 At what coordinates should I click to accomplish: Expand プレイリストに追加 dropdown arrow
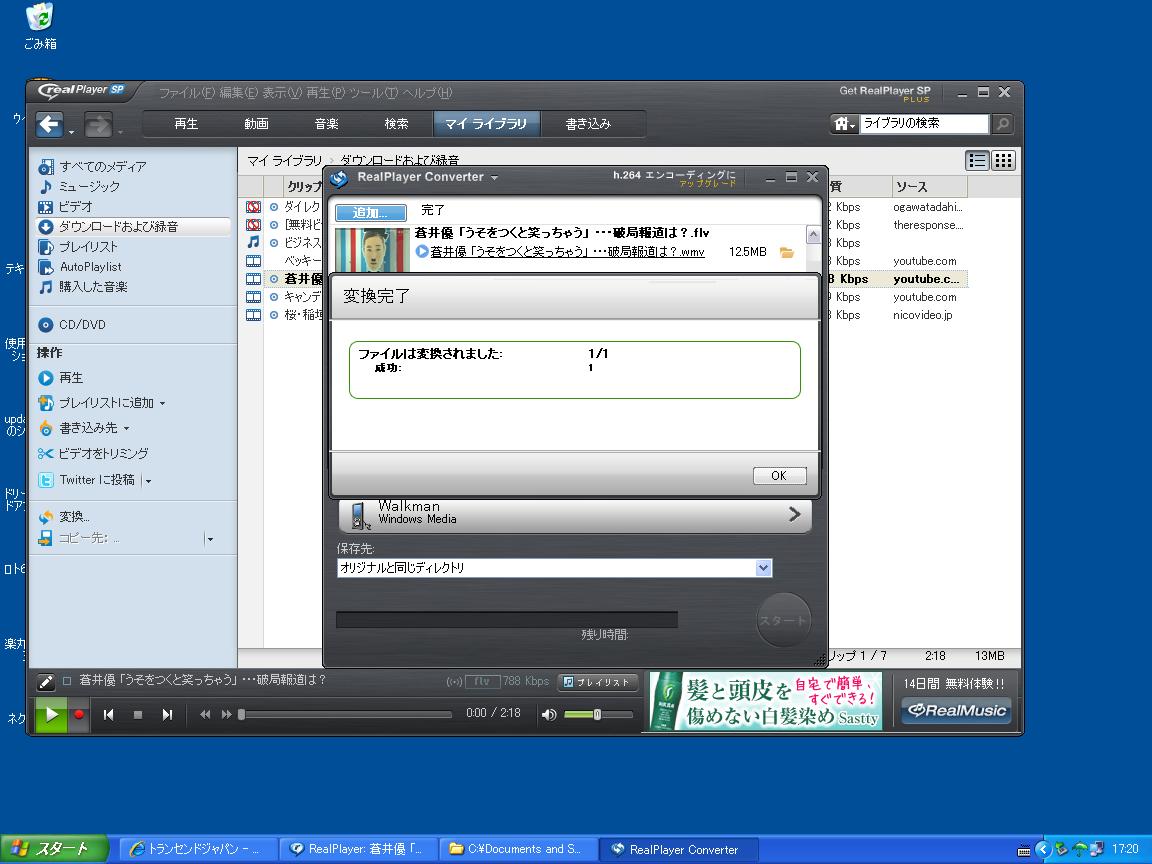point(162,403)
